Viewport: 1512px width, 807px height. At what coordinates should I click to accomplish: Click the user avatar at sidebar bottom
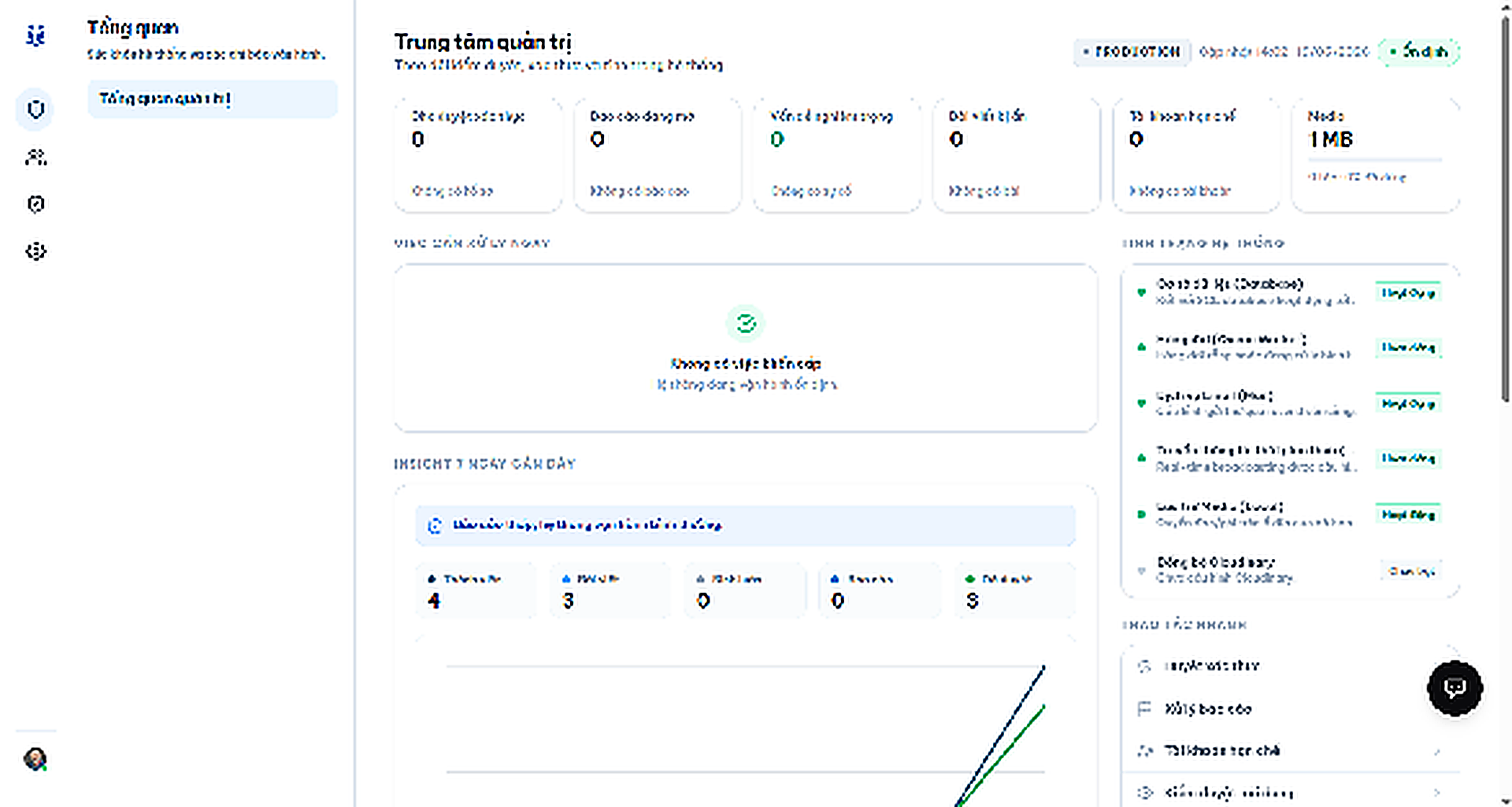click(x=35, y=759)
